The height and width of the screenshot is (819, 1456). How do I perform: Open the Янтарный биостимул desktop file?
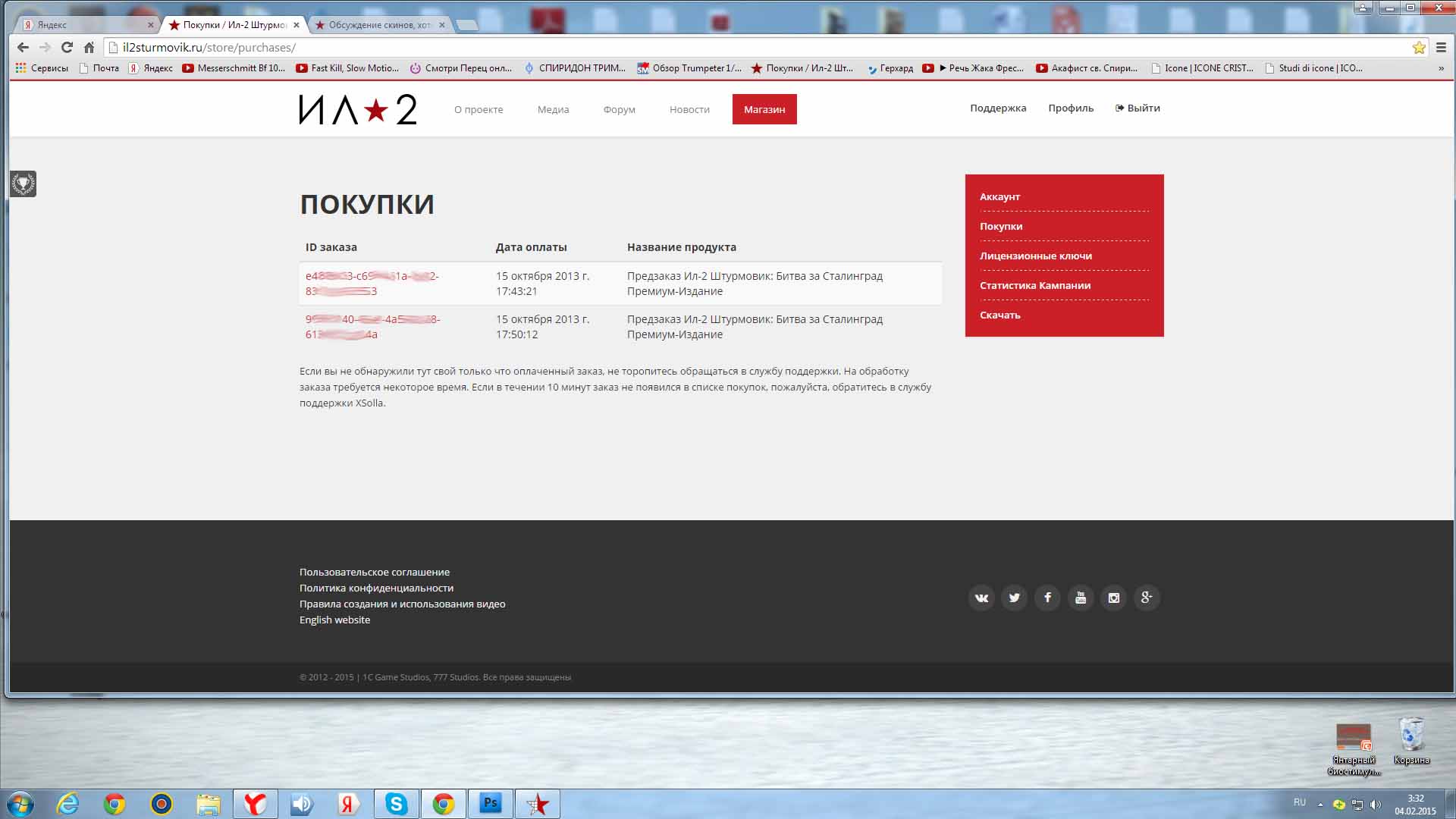click(1354, 749)
